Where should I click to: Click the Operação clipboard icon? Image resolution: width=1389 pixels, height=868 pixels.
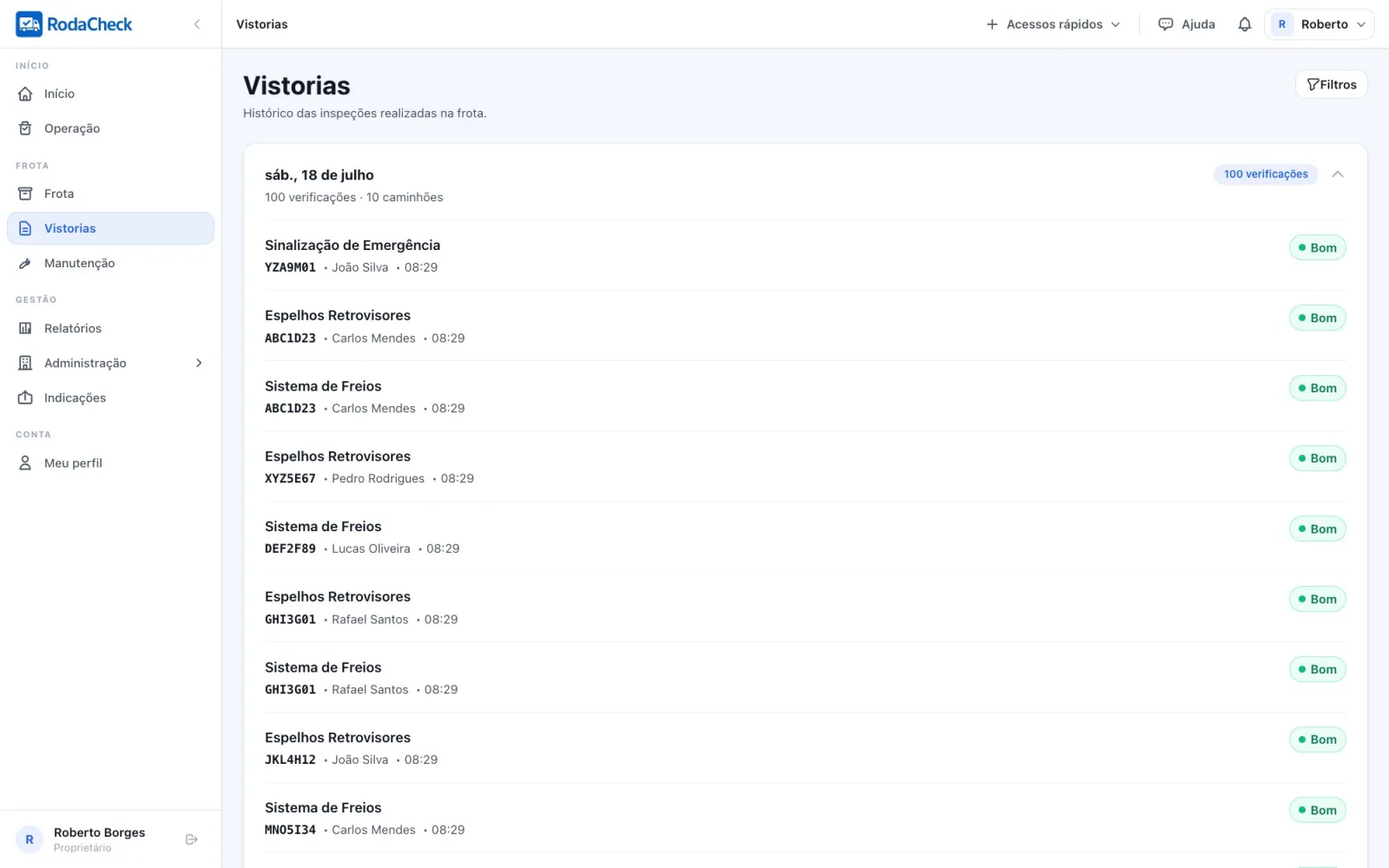click(x=25, y=128)
